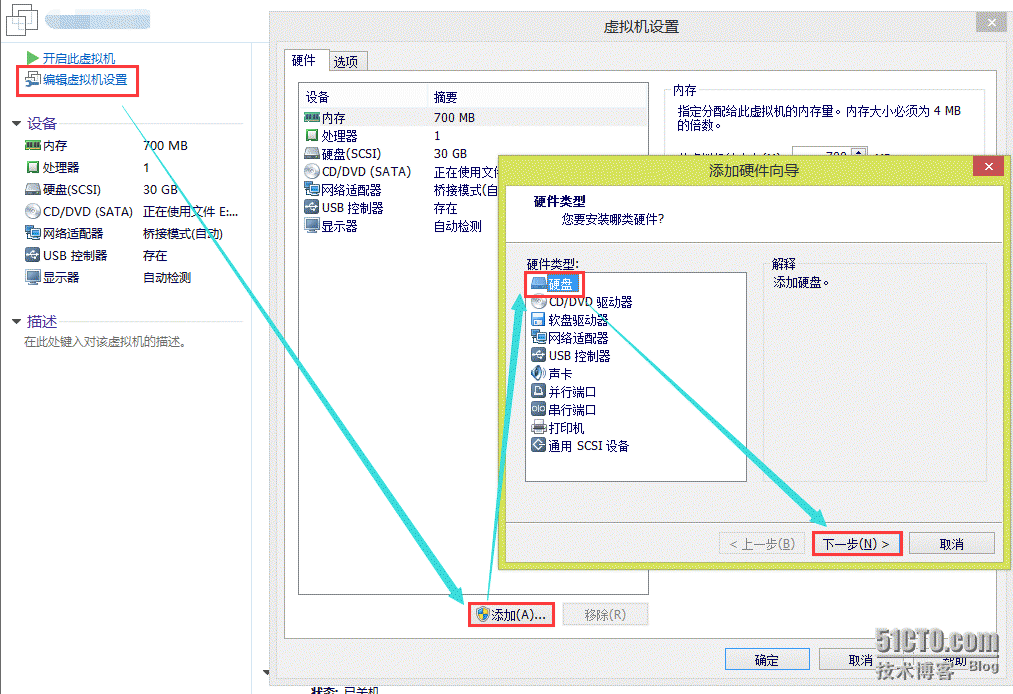Choose the 软盘驱动器 icon in wizard
Viewport: 1013px width, 694px height.
538,319
